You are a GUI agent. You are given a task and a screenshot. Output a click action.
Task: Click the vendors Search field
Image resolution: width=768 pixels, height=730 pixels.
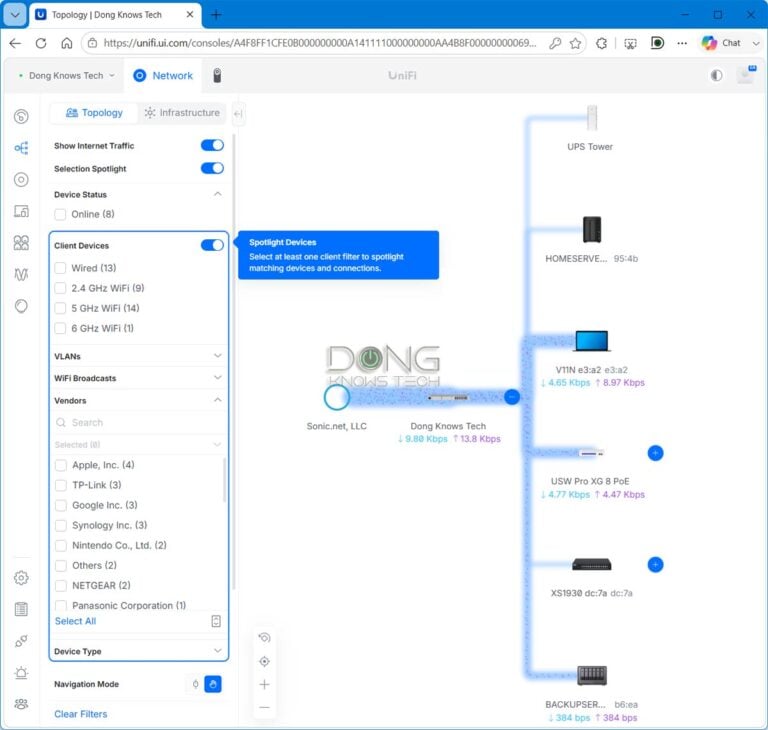point(139,422)
